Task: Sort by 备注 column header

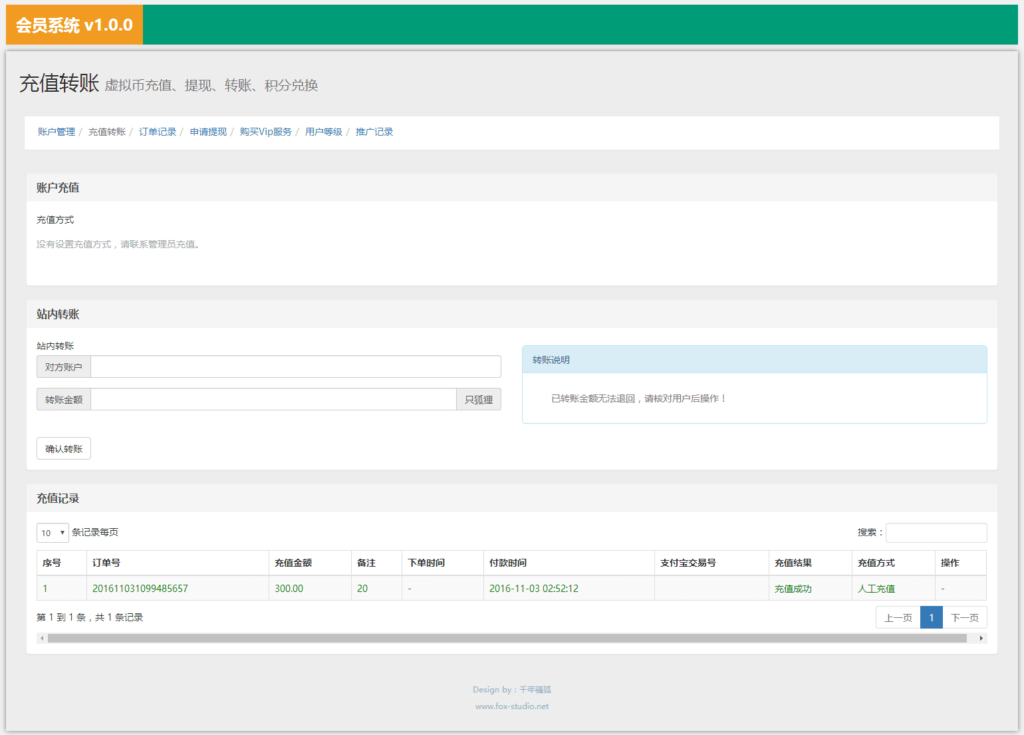Action: click(377, 563)
